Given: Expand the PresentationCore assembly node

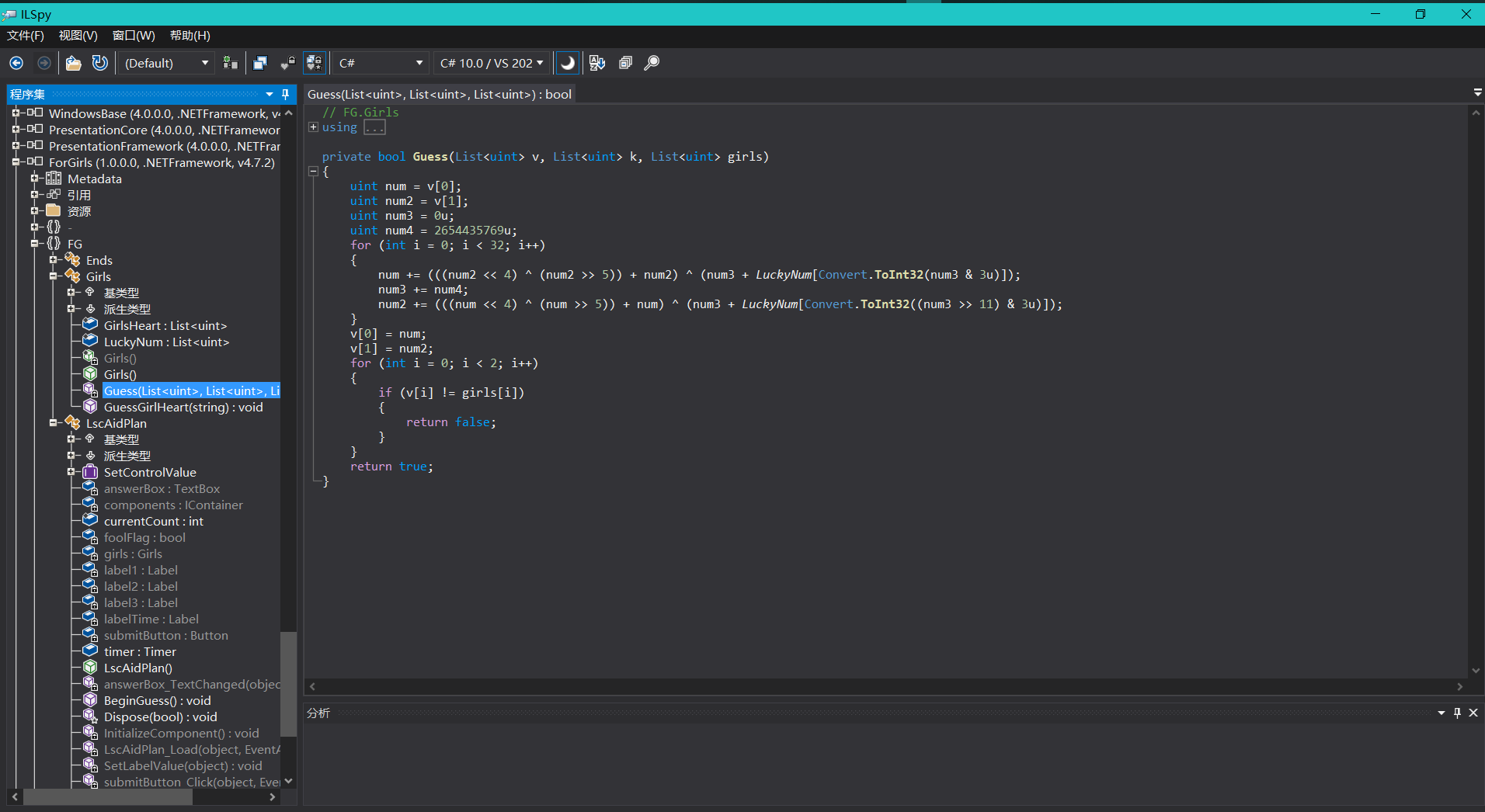Looking at the screenshot, I should coord(16,130).
